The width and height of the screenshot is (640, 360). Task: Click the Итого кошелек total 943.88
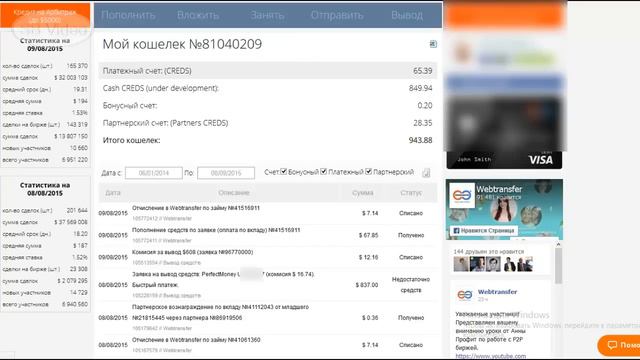click(x=420, y=140)
